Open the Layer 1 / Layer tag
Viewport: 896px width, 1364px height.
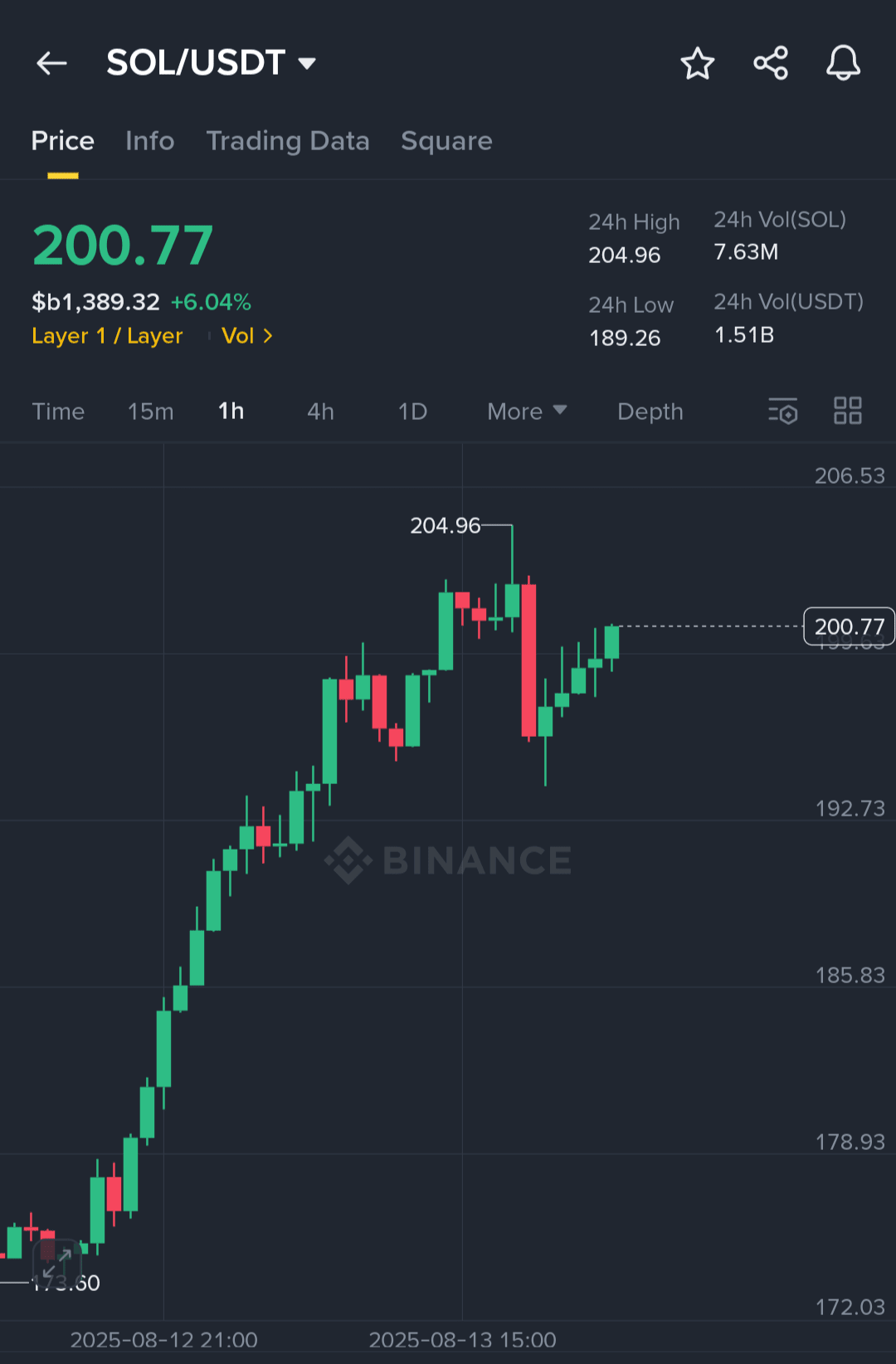click(107, 336)
